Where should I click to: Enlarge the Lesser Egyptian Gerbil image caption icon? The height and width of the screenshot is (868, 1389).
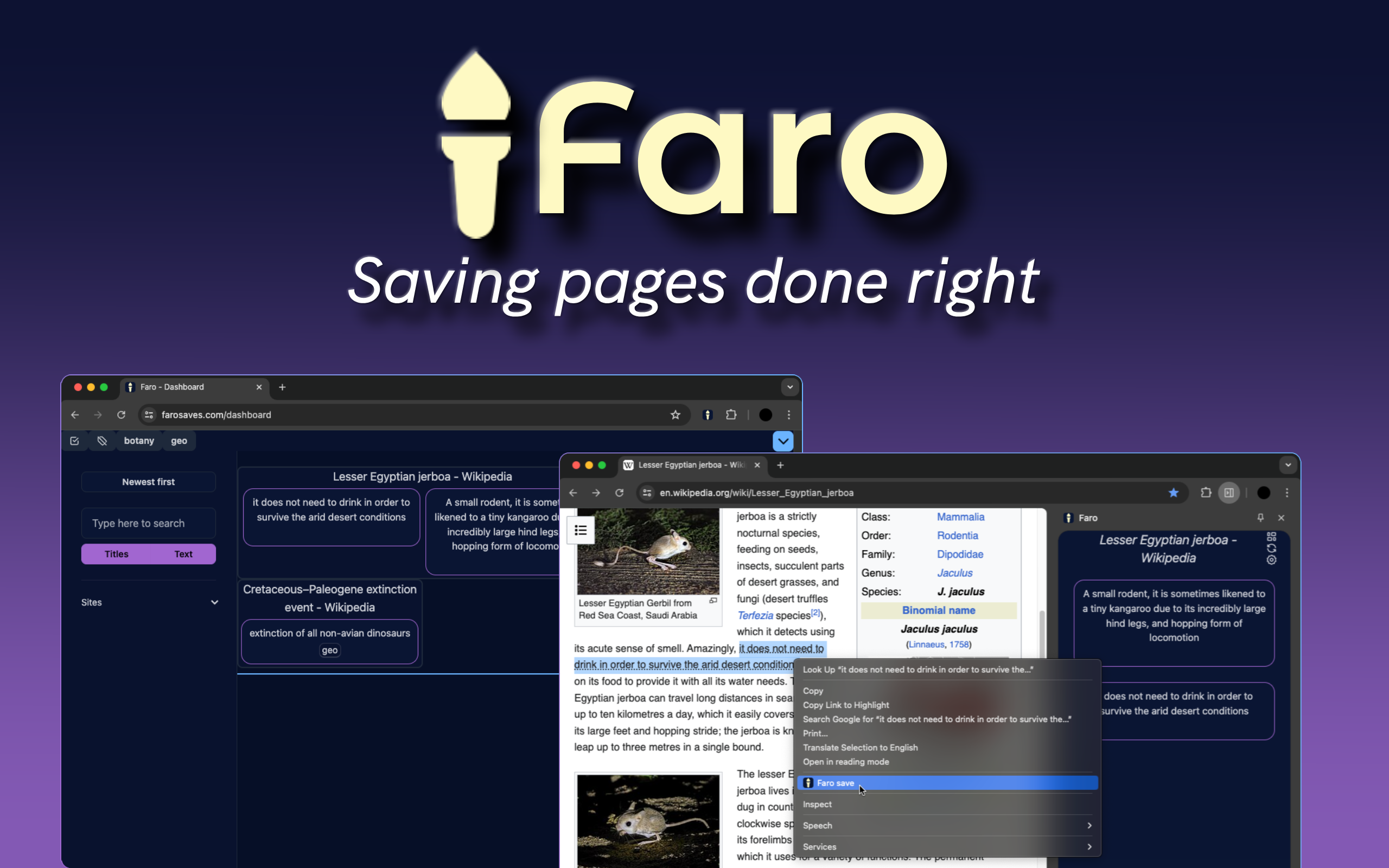713,601
